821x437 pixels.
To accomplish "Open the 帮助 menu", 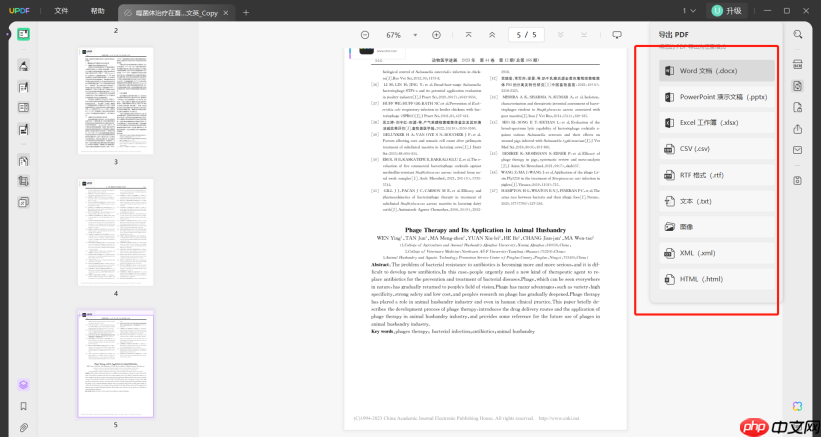I will click(x=97, y=11).
